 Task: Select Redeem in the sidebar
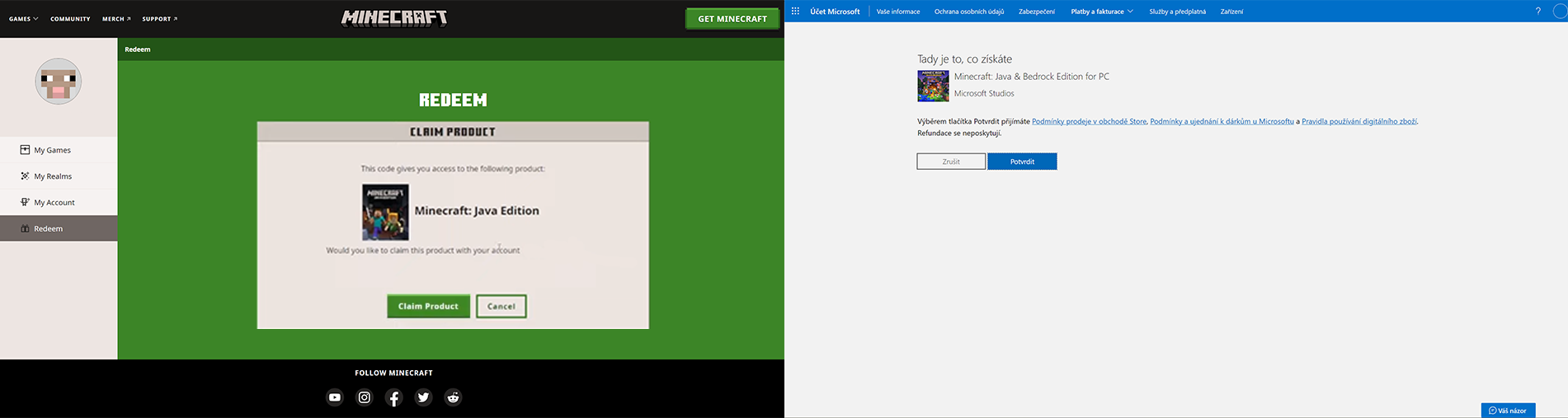(59, 228)
